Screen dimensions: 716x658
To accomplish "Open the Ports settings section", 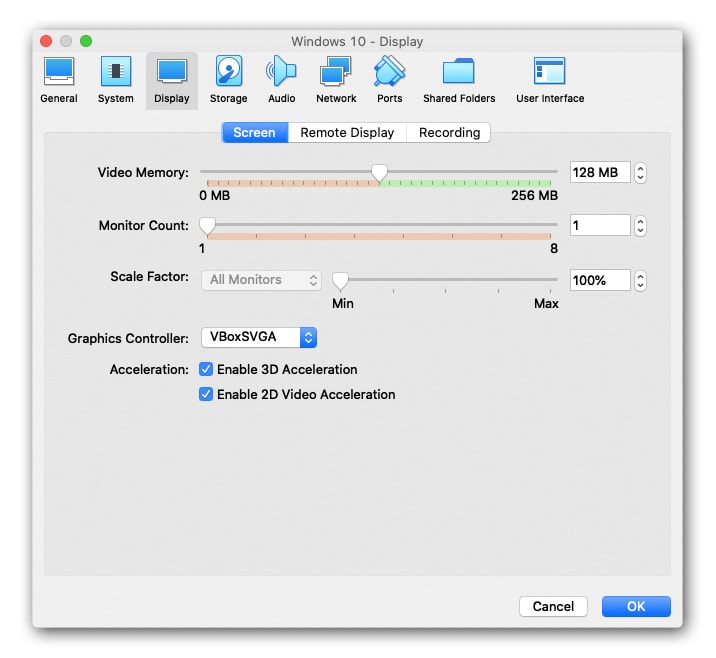I will click(x=390, y=80).
